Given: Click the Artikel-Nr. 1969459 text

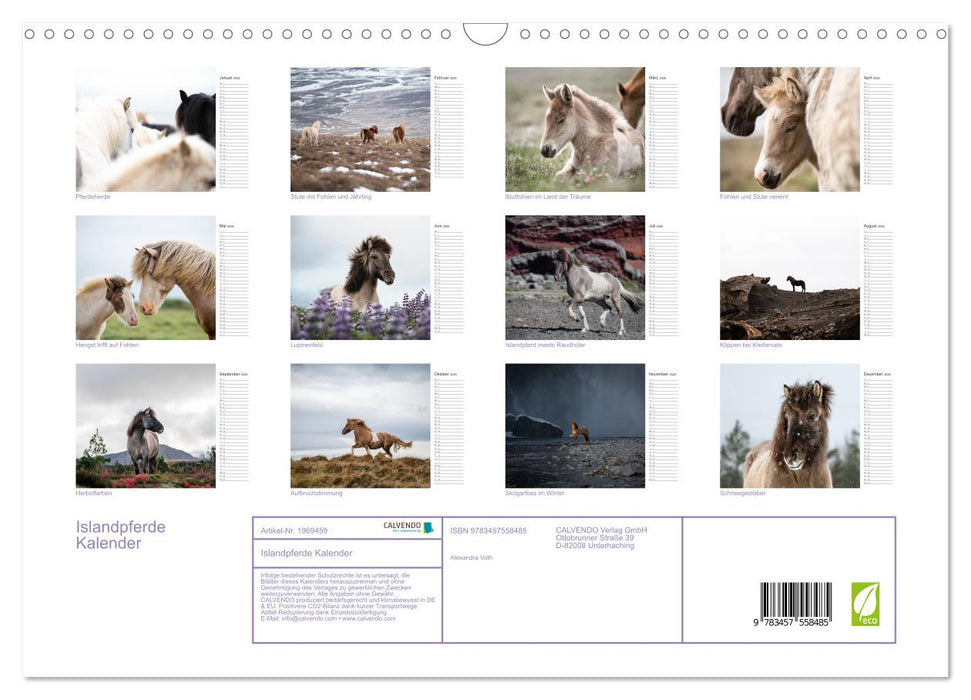Looking at the screenshot, I should (x=296, y=530).
